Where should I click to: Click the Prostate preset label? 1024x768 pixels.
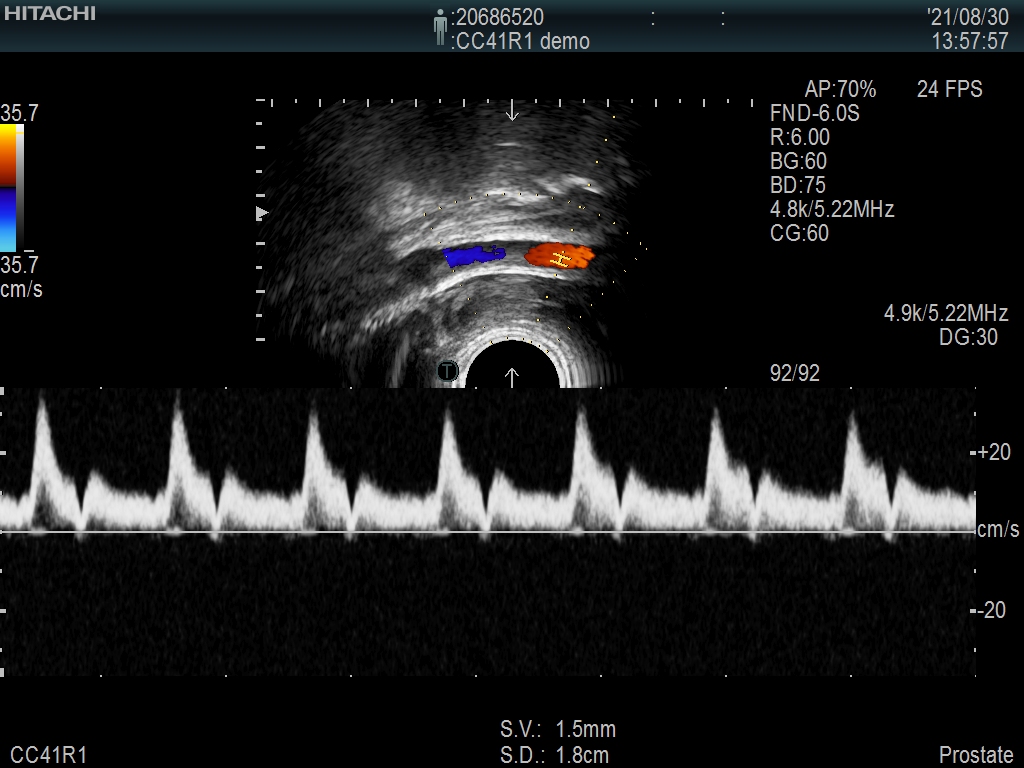pyautogui.click(x=975, y=755)
